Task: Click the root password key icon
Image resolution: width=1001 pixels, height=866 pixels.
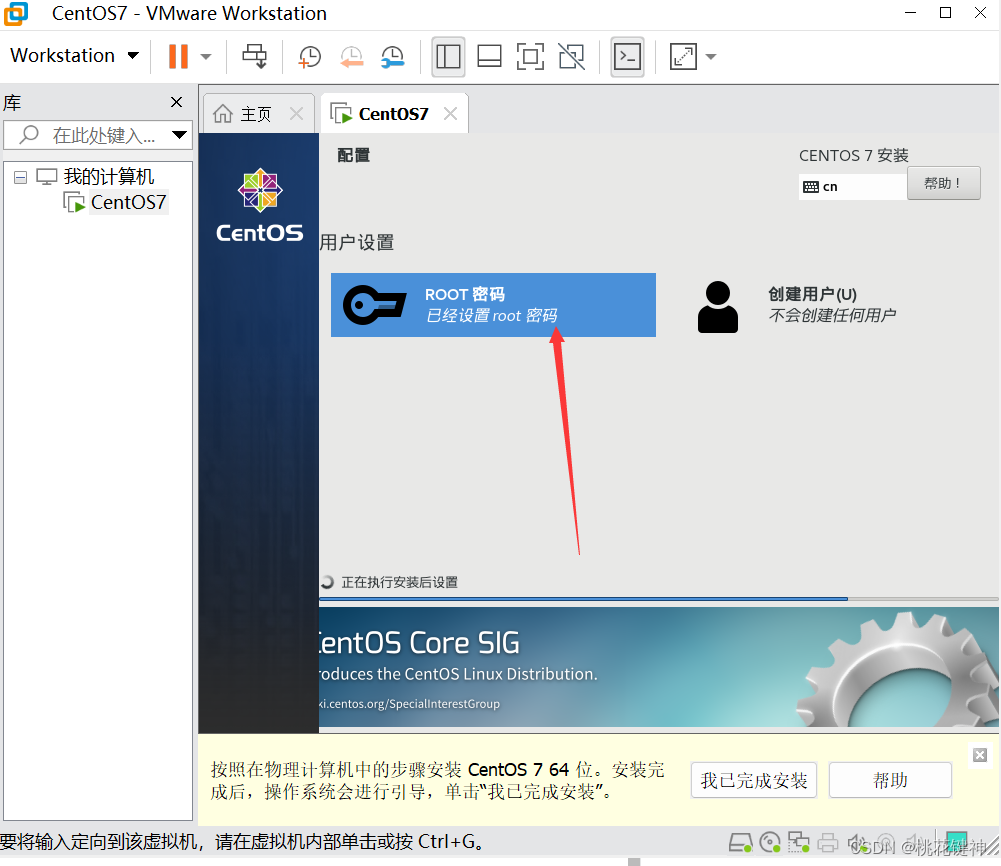Action: 375,304
